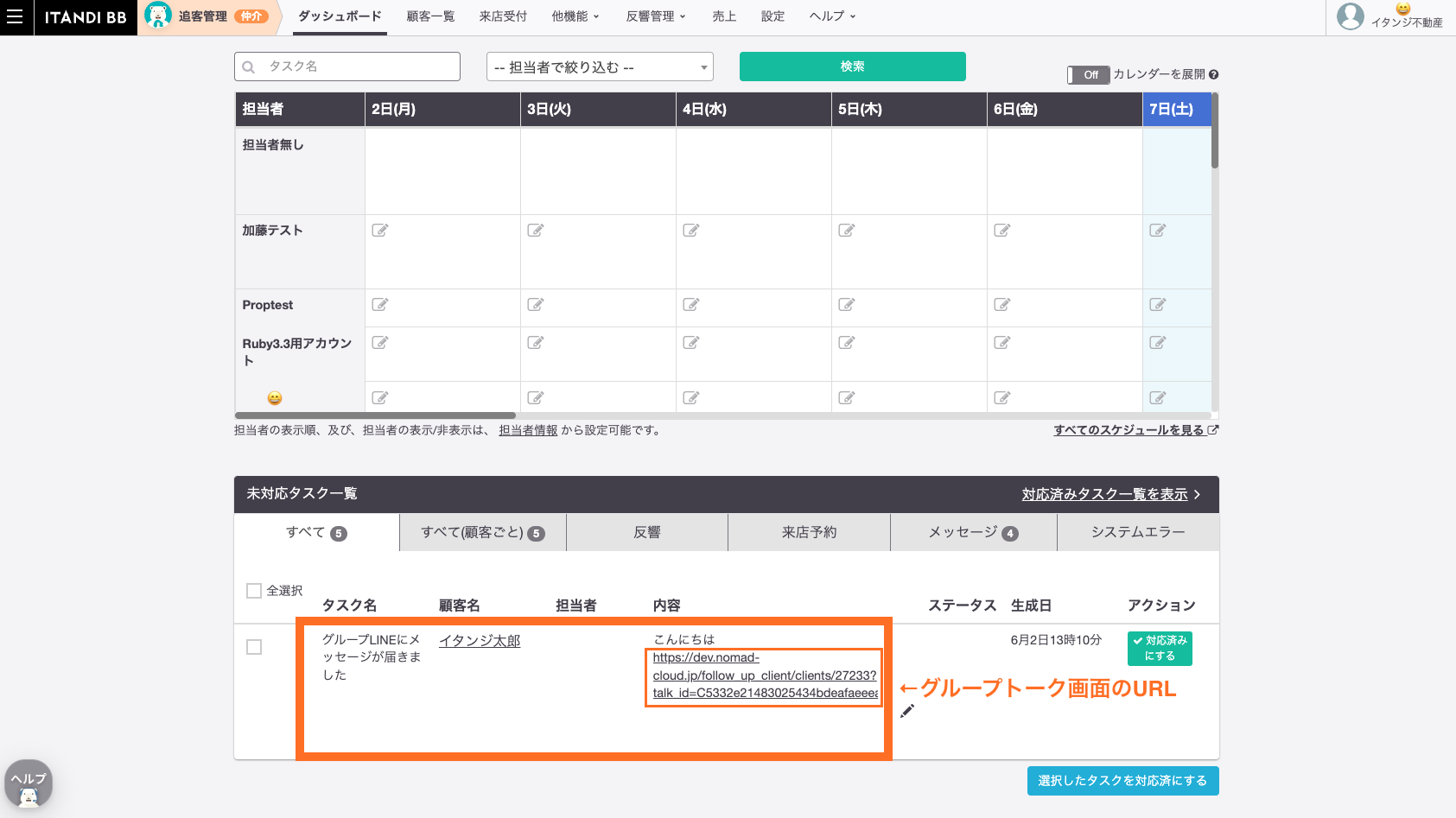1456x818 pixels.
Task: Click the 対応済みにする button
Action: [1160, 649]
